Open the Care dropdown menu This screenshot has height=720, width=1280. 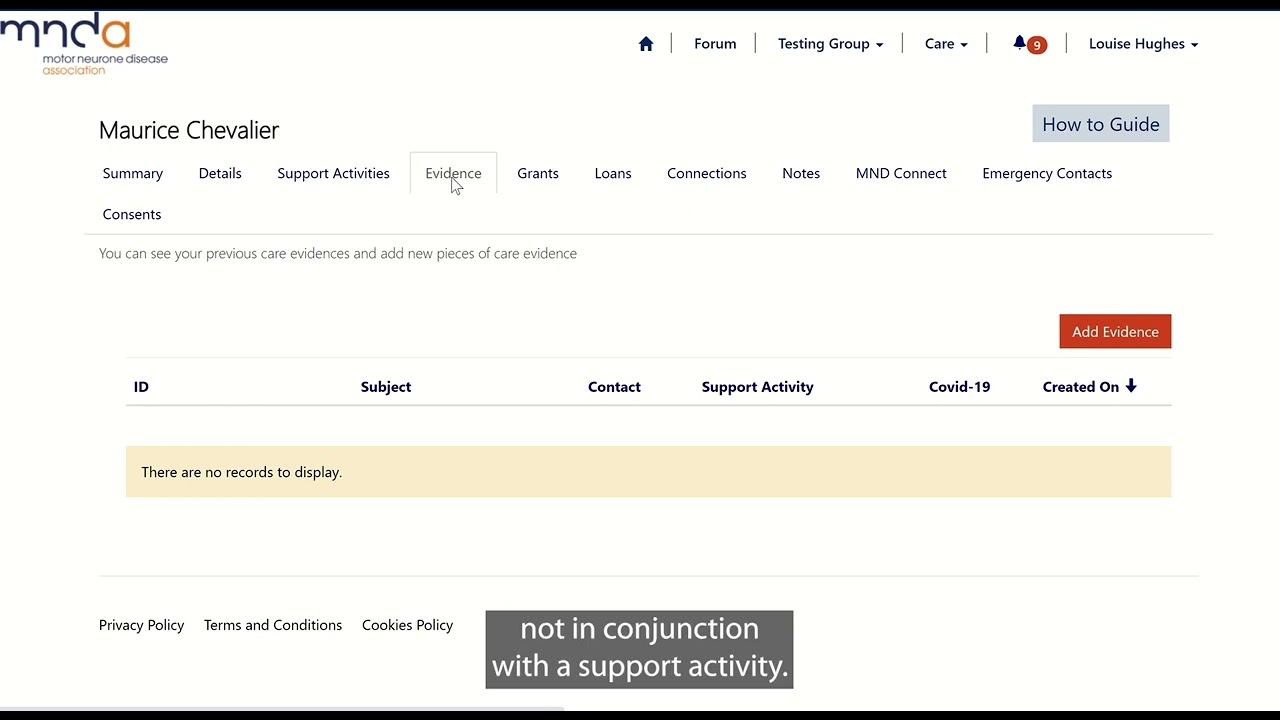pos(946,44)
